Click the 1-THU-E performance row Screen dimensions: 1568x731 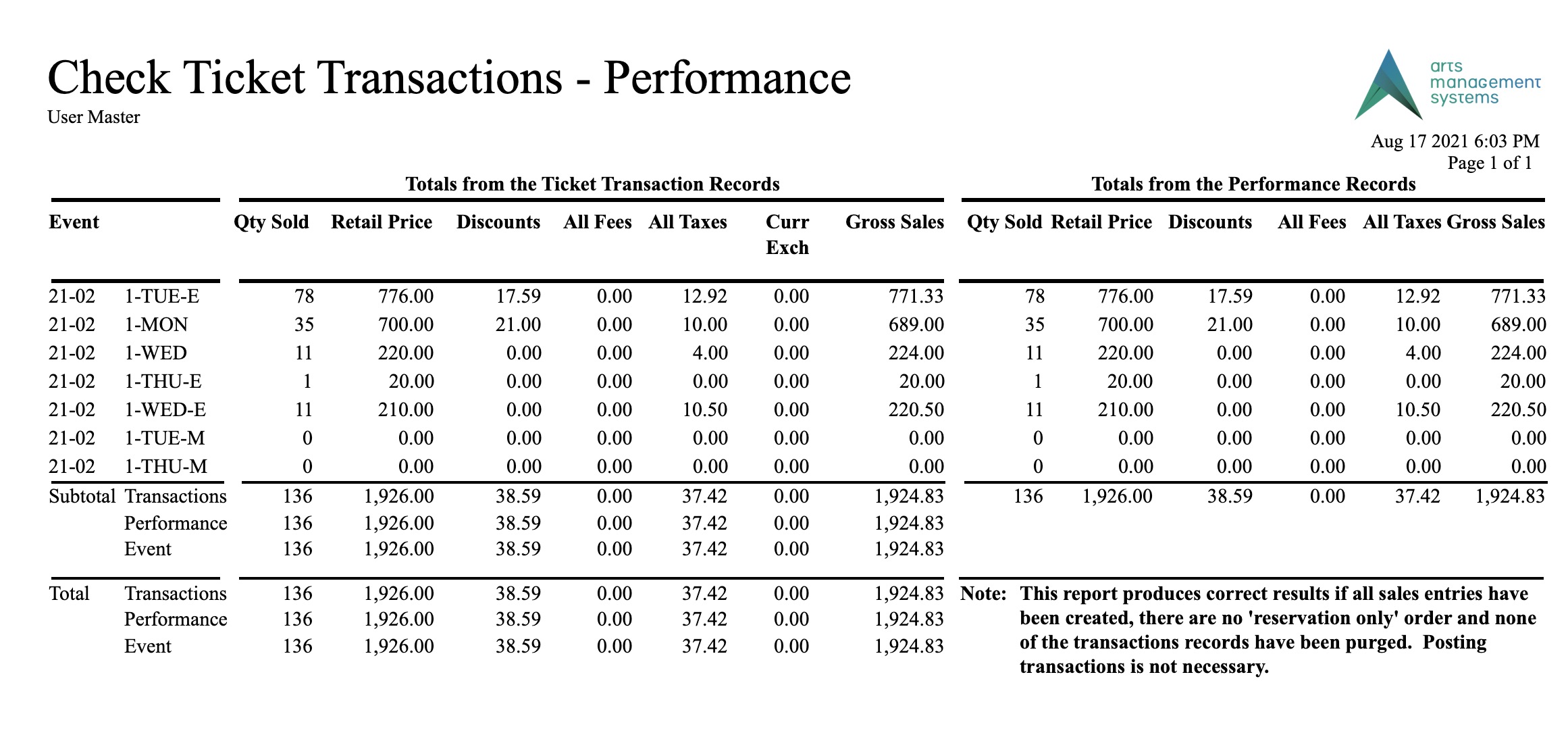797,382
